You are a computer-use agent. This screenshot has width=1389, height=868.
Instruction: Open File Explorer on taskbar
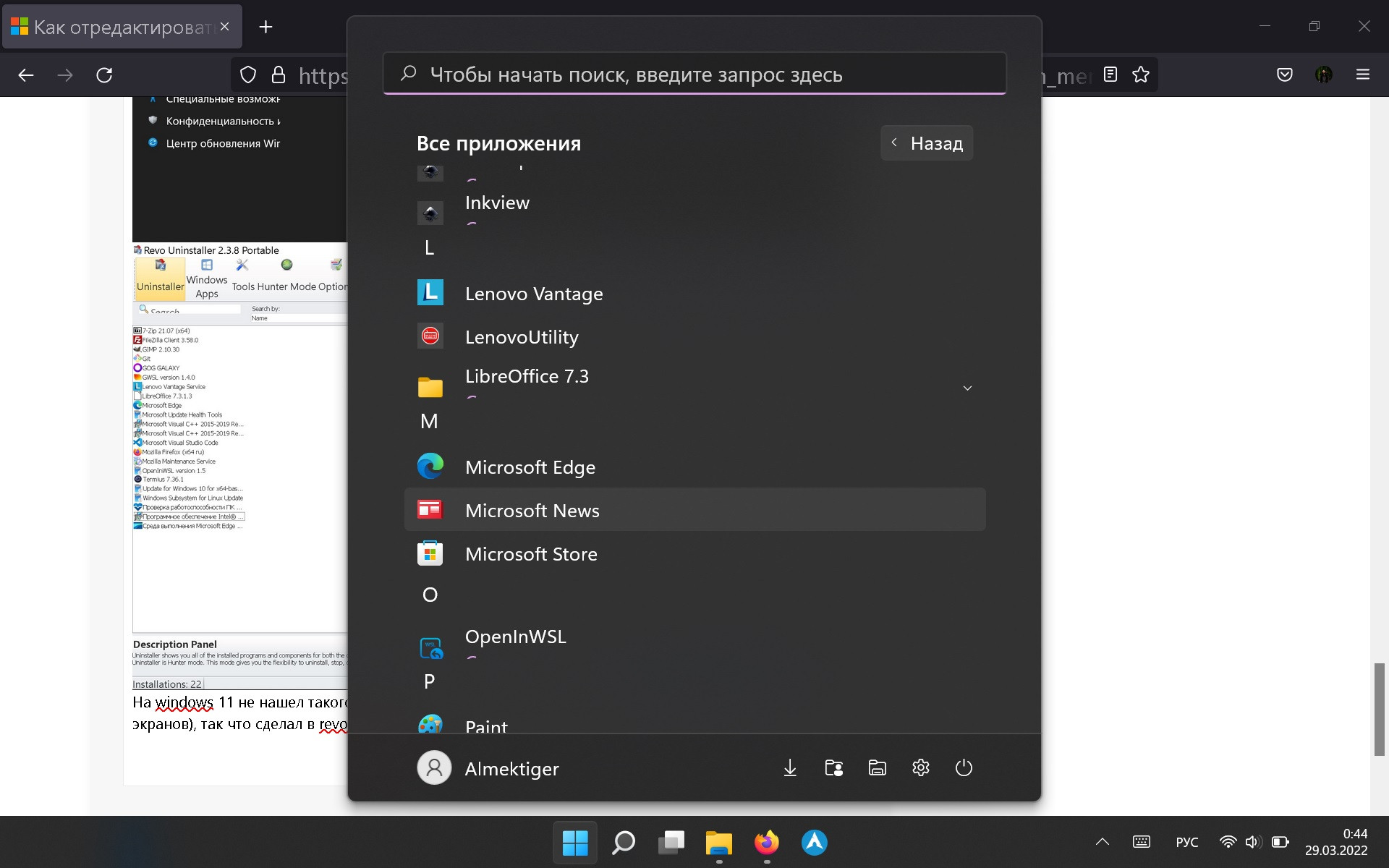[x=719, y=843]
